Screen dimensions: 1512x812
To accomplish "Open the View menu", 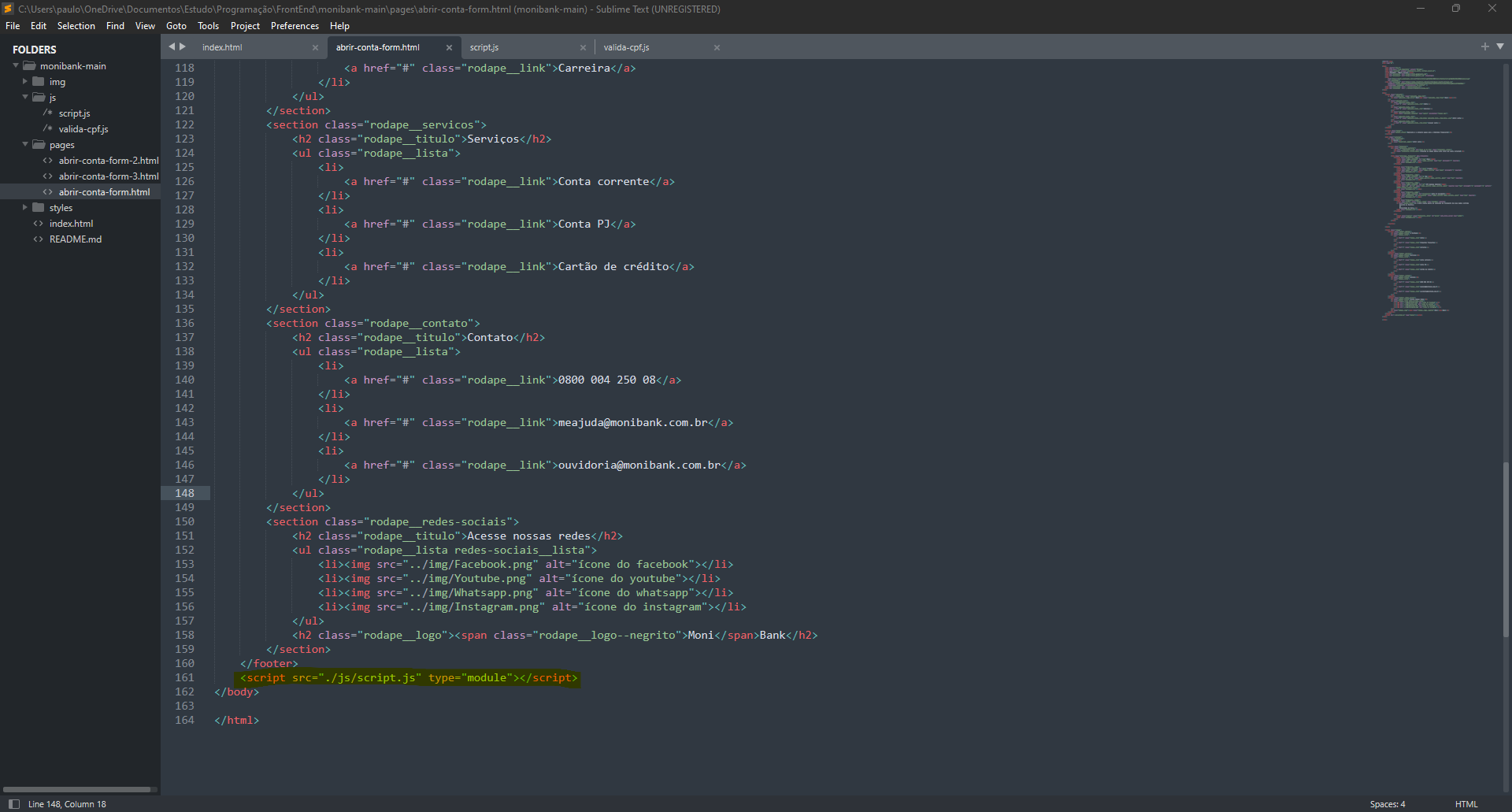I will tap(146, 26).
